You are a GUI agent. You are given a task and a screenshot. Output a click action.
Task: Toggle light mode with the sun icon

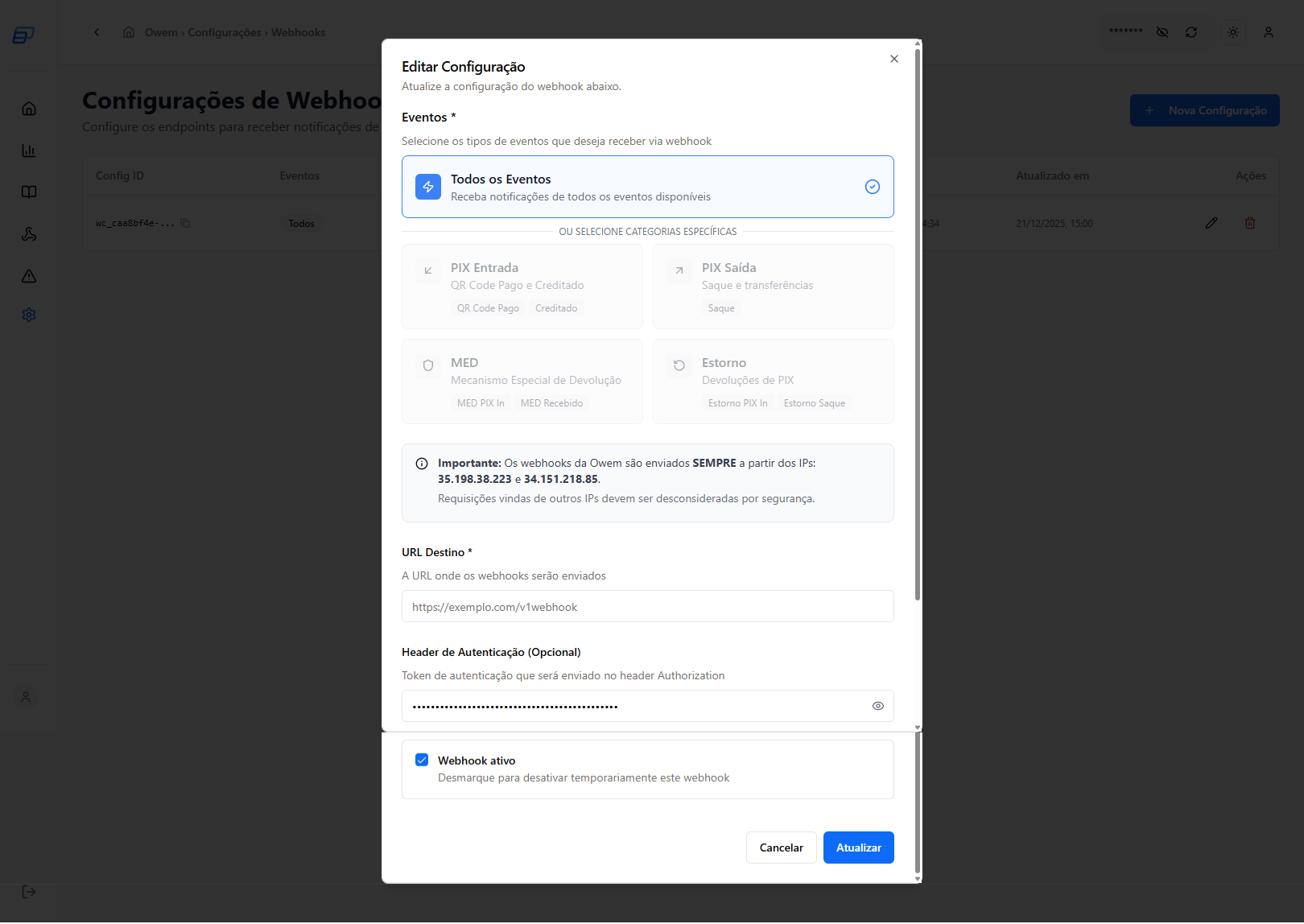(1232, 31)
